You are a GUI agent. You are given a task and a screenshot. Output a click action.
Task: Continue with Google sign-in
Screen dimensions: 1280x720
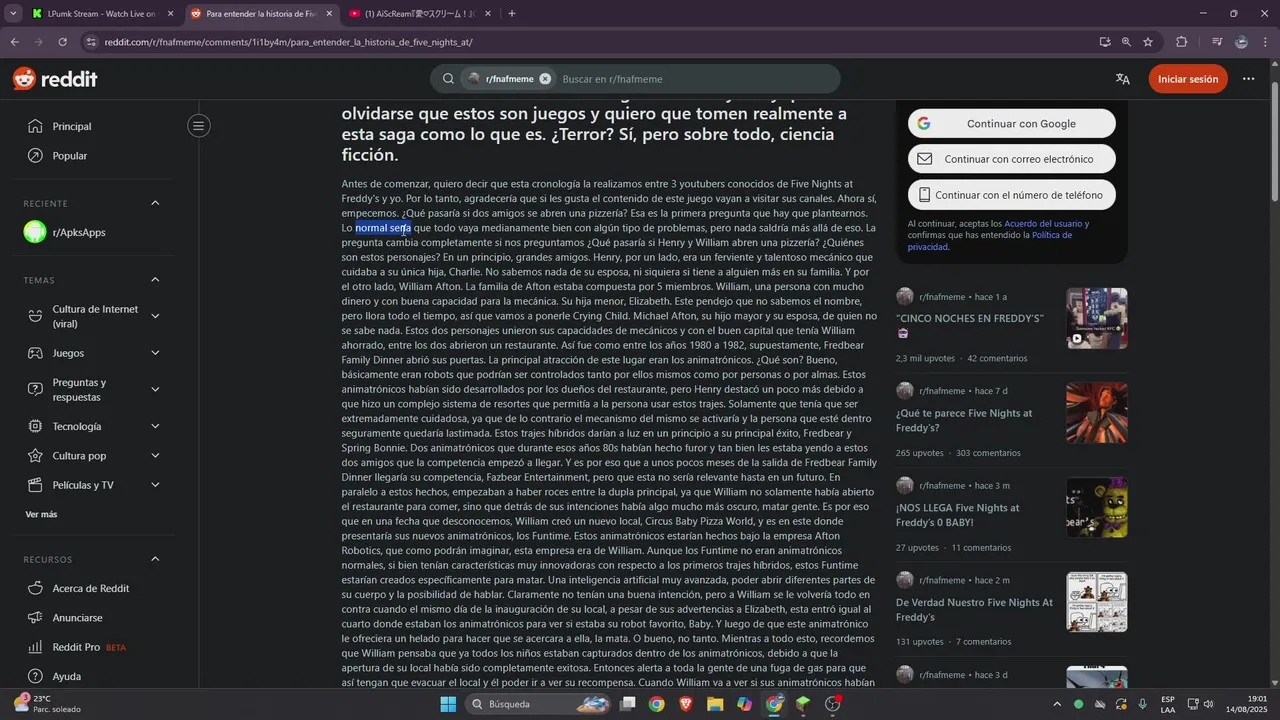pos(1012,124)
